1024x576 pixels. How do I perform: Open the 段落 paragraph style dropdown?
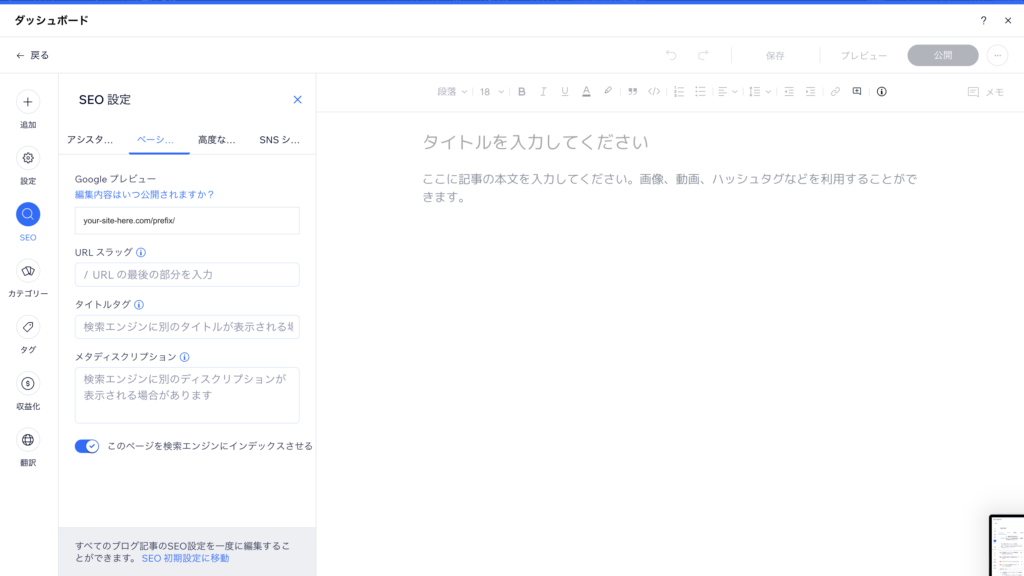452,92
